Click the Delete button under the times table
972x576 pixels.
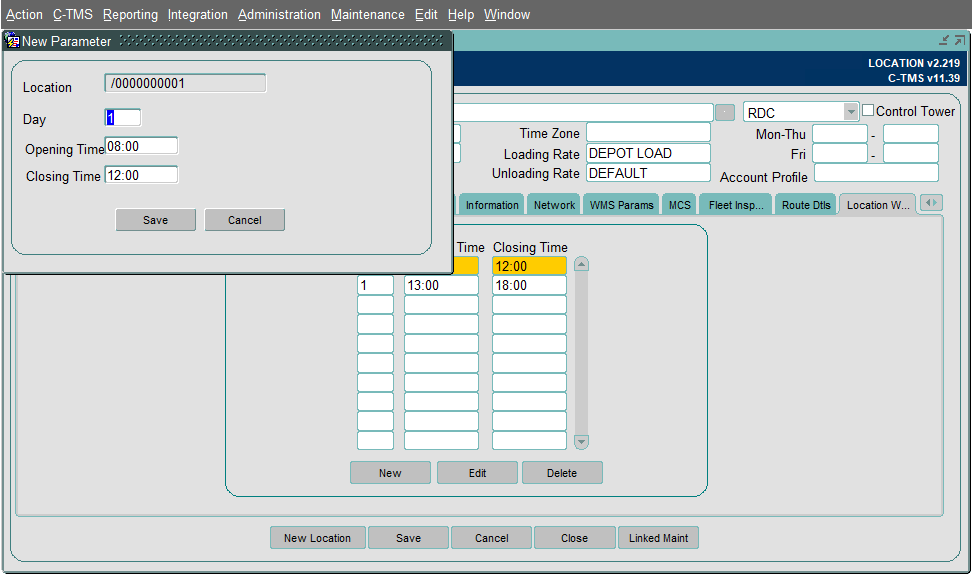[562, 472]
